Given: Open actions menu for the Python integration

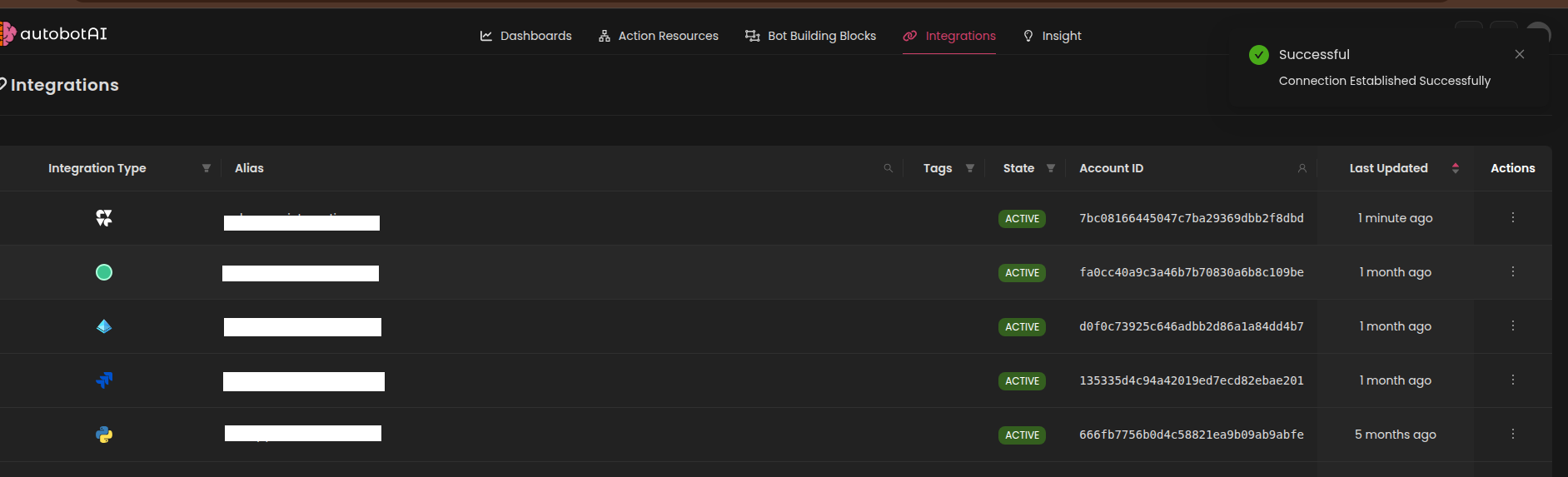Looking at the screenshot, I should (x=1512, y=434).
